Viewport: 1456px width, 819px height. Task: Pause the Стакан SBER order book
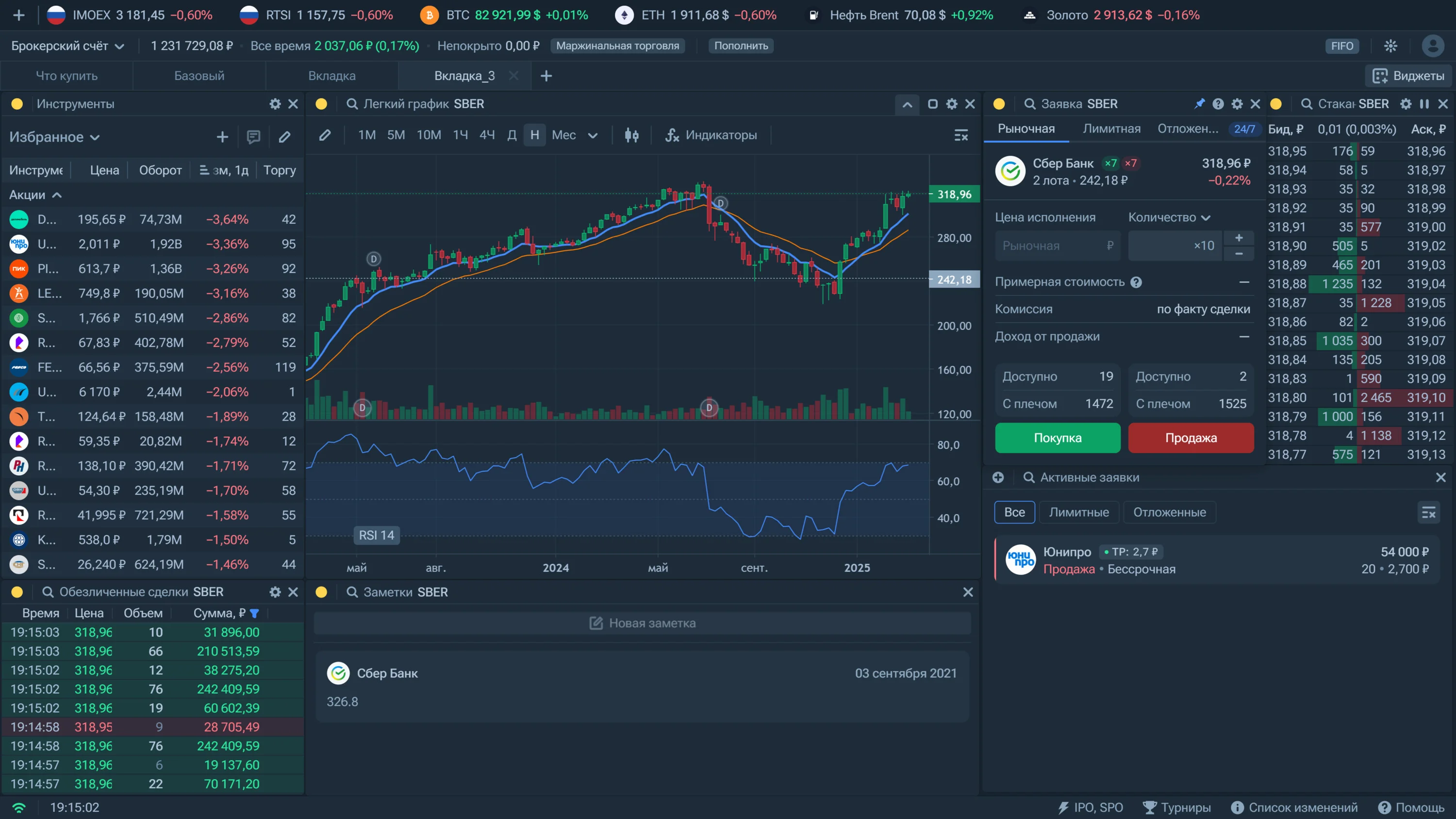coord(1424,104)
